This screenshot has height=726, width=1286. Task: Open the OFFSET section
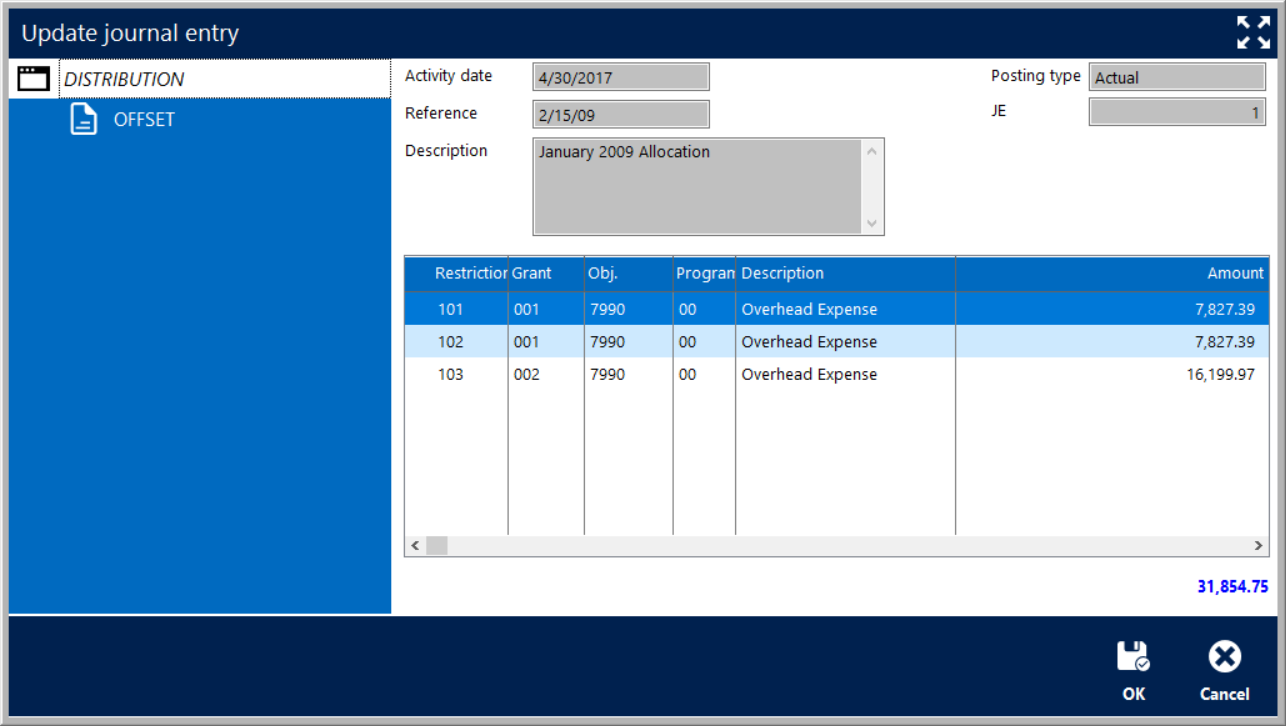coord(144,119)
